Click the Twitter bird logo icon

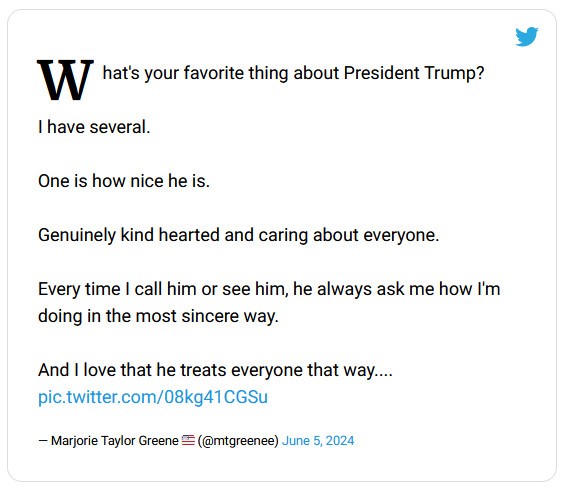point(526,36)
